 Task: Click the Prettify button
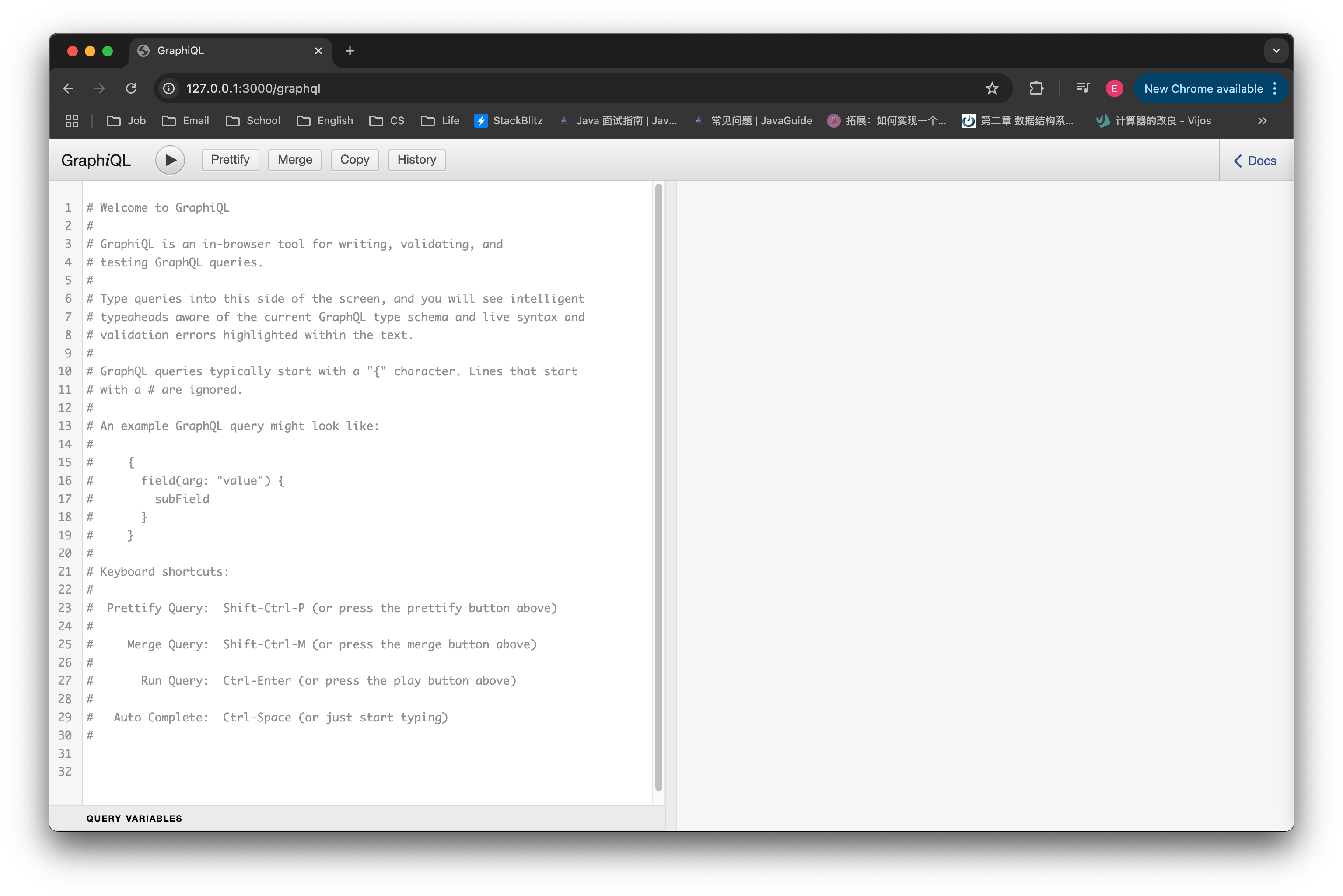230,160
